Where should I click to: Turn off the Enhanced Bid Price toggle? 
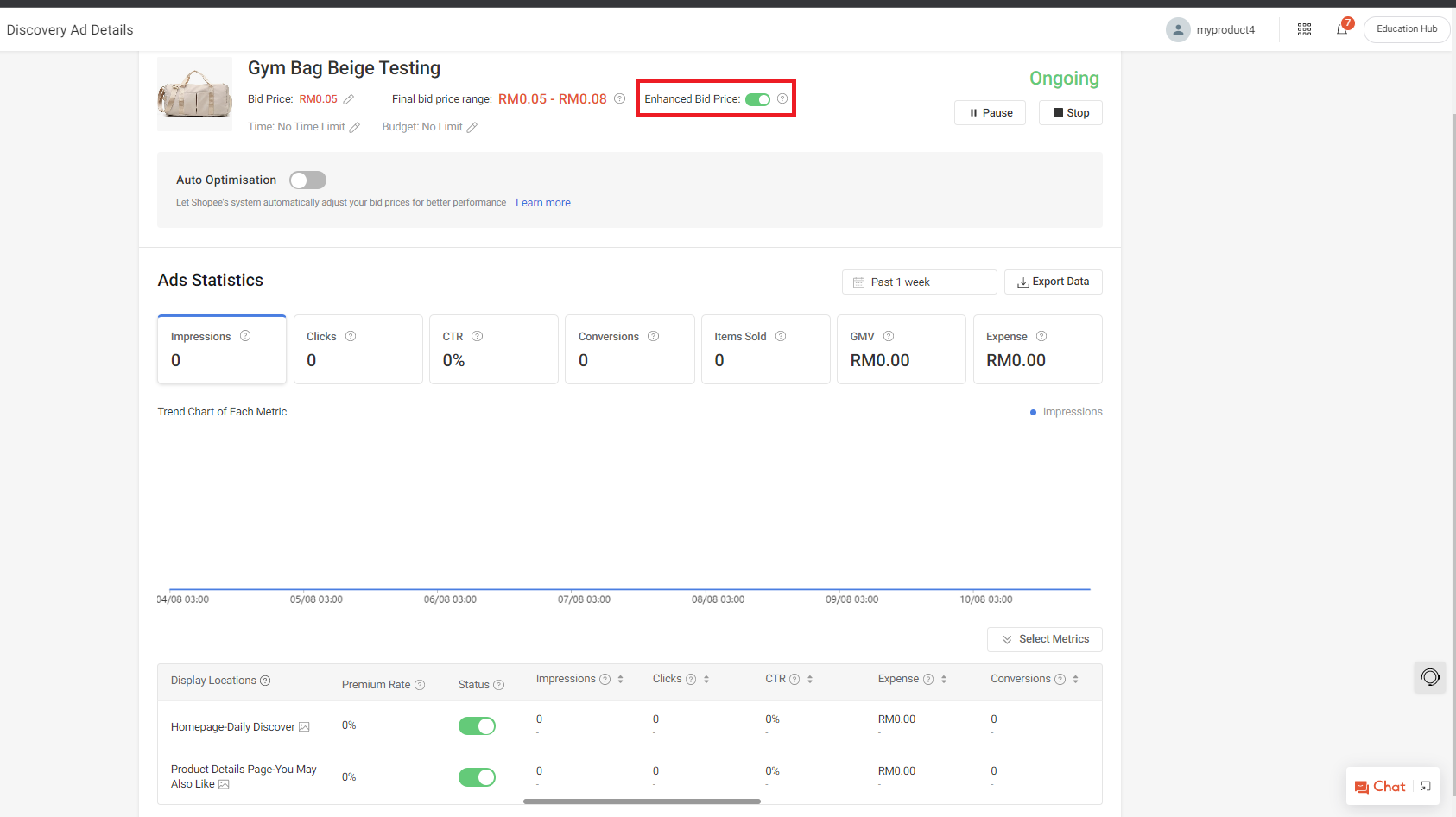point(757,99)
